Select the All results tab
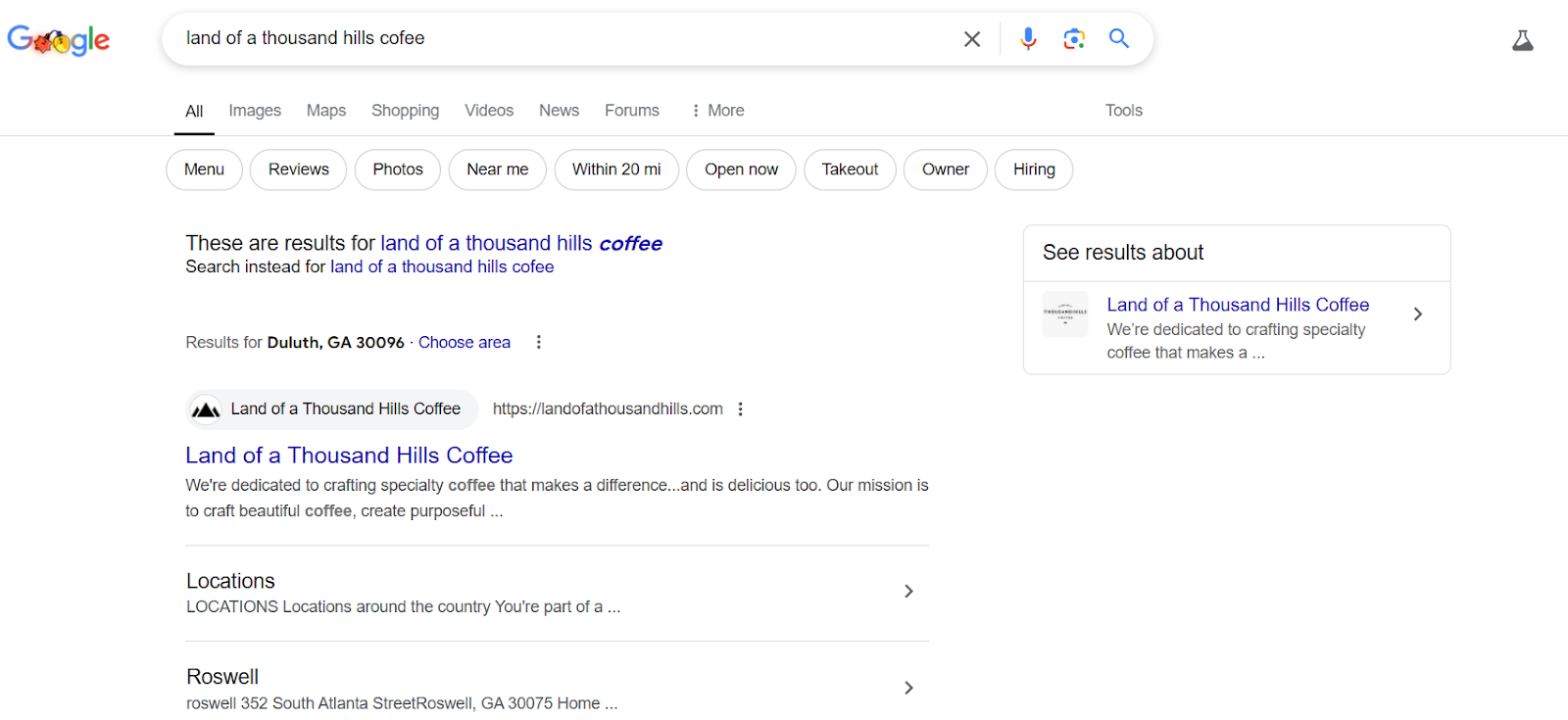The height and width of the screenshot is (720, 1568). (x=194, y=112)
